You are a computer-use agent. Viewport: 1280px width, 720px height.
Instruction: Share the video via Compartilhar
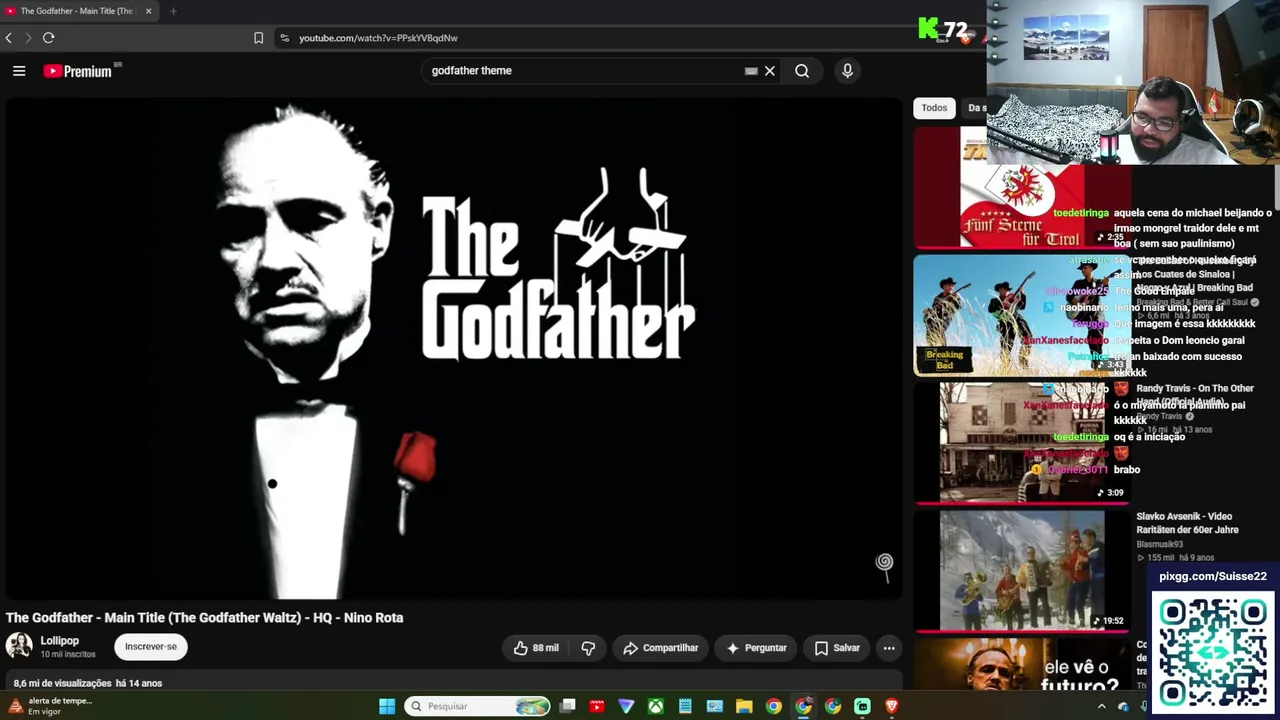(x=660, y=648)
